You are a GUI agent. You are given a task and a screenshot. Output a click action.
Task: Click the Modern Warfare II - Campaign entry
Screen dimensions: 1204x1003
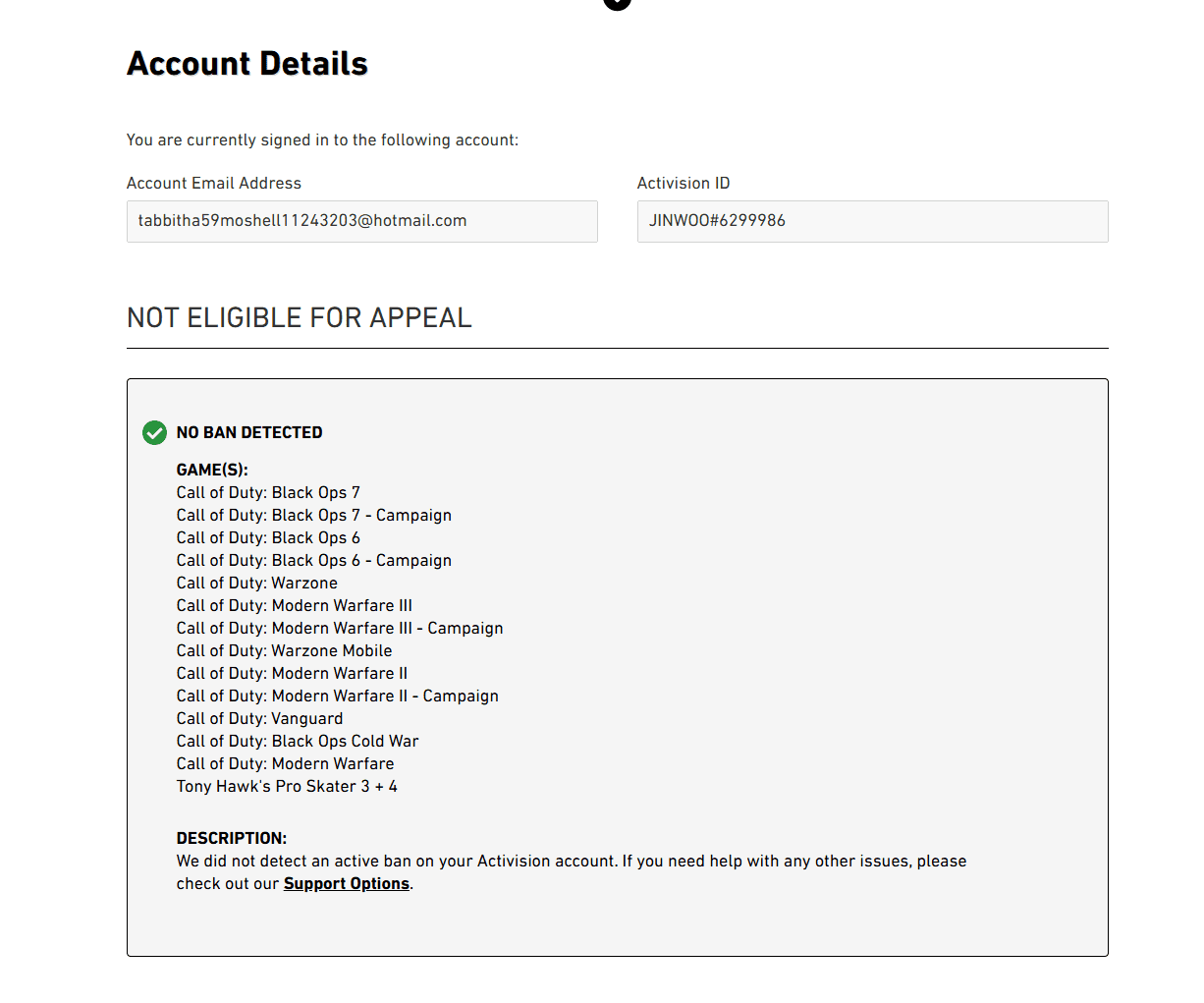[338, 696]
